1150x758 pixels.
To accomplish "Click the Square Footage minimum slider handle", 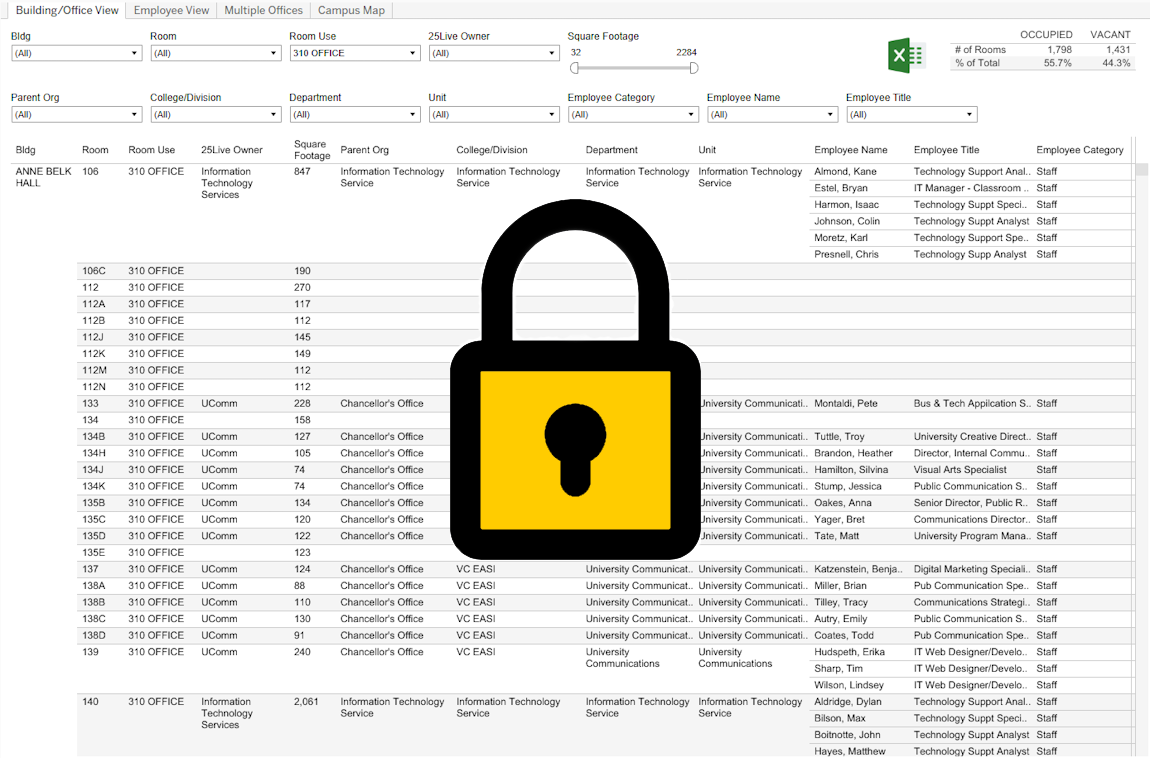I will pyautogui.click(x=575, y=68).
